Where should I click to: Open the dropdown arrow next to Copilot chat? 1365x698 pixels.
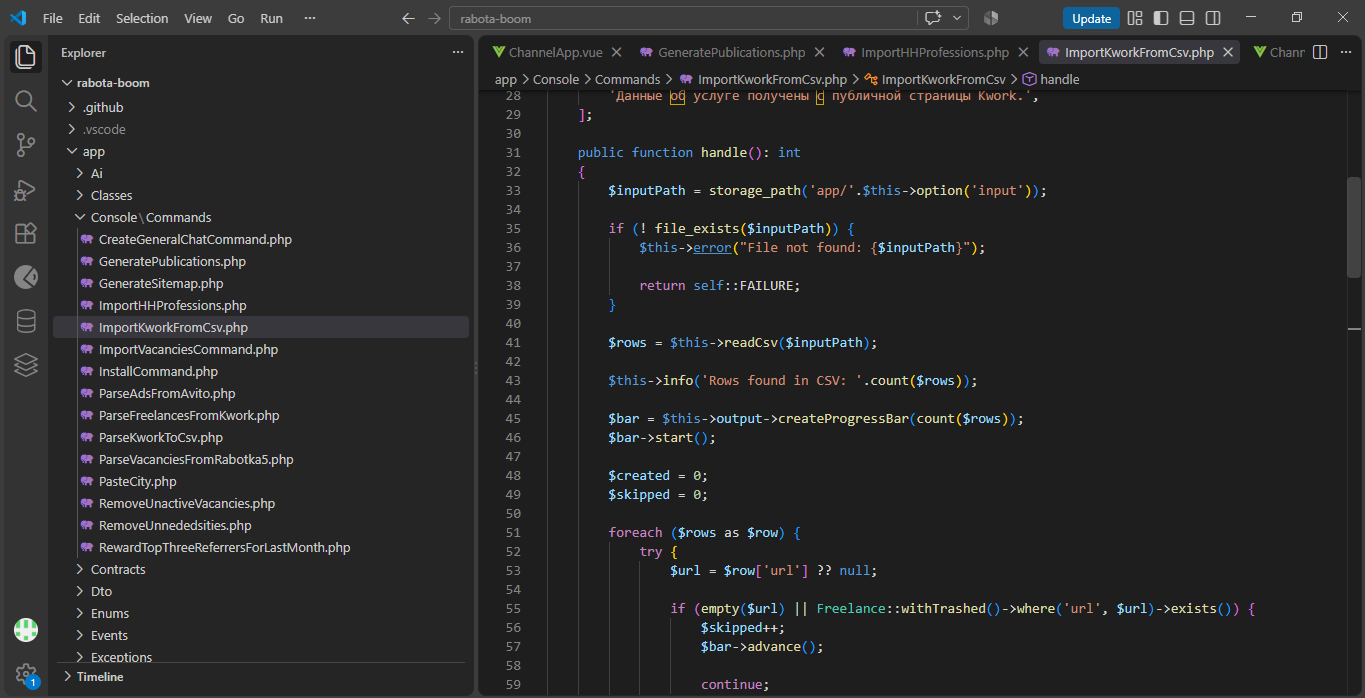click(958, 18)
